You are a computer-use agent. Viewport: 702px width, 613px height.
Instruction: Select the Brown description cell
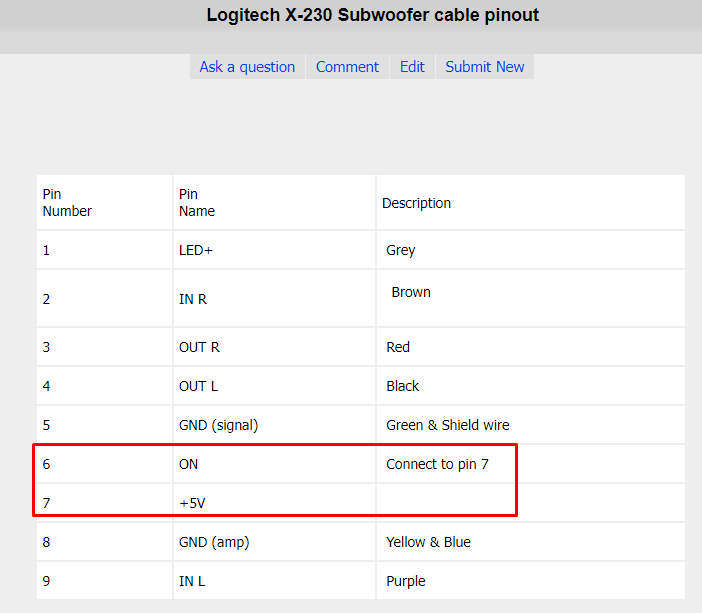coord(531,298)
